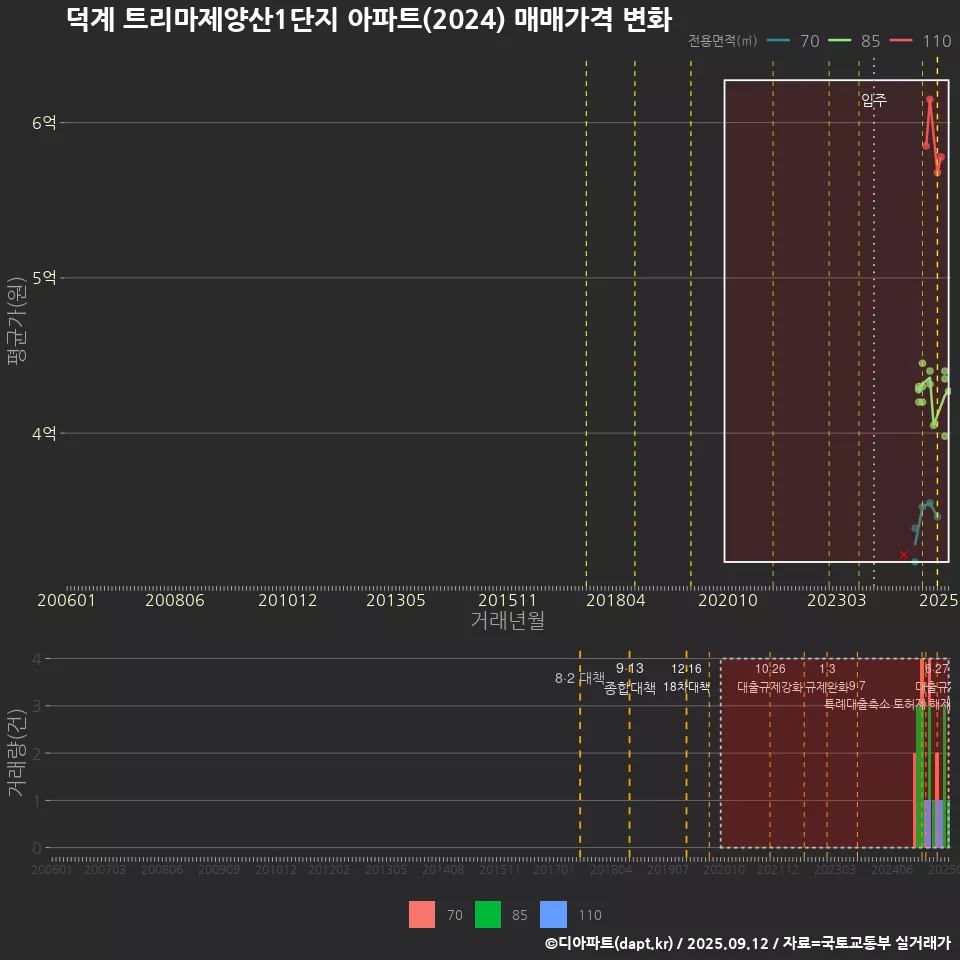Click the highest red 110 data point

click(930, 99)
